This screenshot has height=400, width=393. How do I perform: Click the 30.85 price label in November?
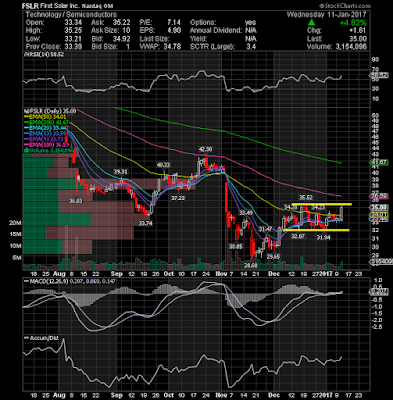pos(236,246)
